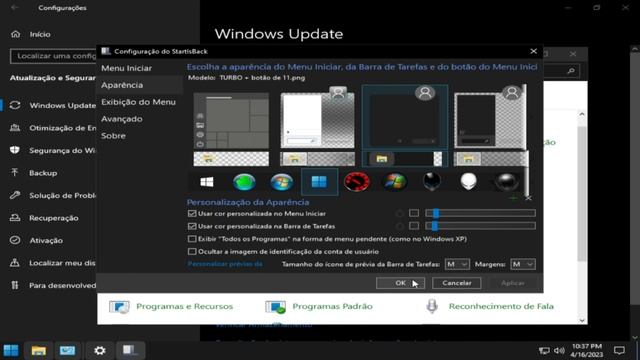This screenshot has width=640, height=360.
Task: Switch to the Avançado tab
Action: 122,119
